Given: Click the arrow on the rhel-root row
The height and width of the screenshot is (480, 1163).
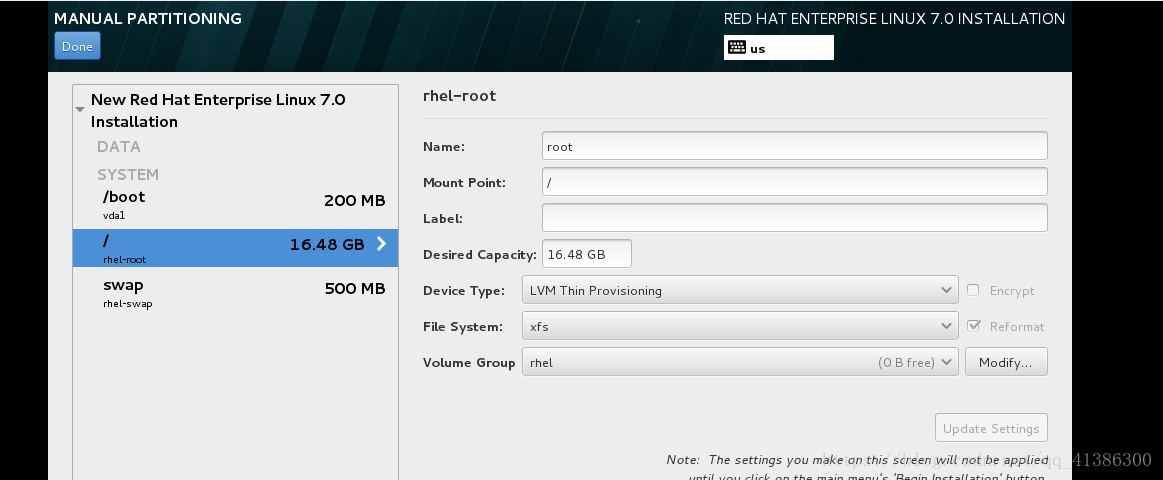Looking at the screenshot, I should [x=381, y=243].
